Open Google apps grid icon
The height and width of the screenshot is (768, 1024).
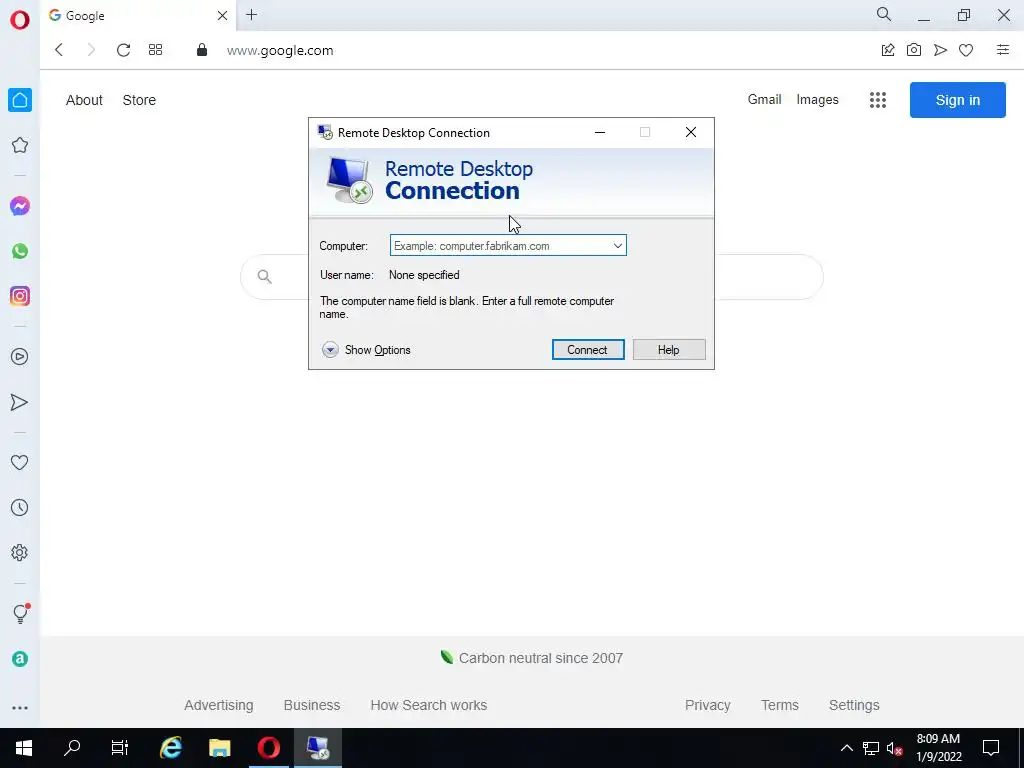(x=878, y=100)
